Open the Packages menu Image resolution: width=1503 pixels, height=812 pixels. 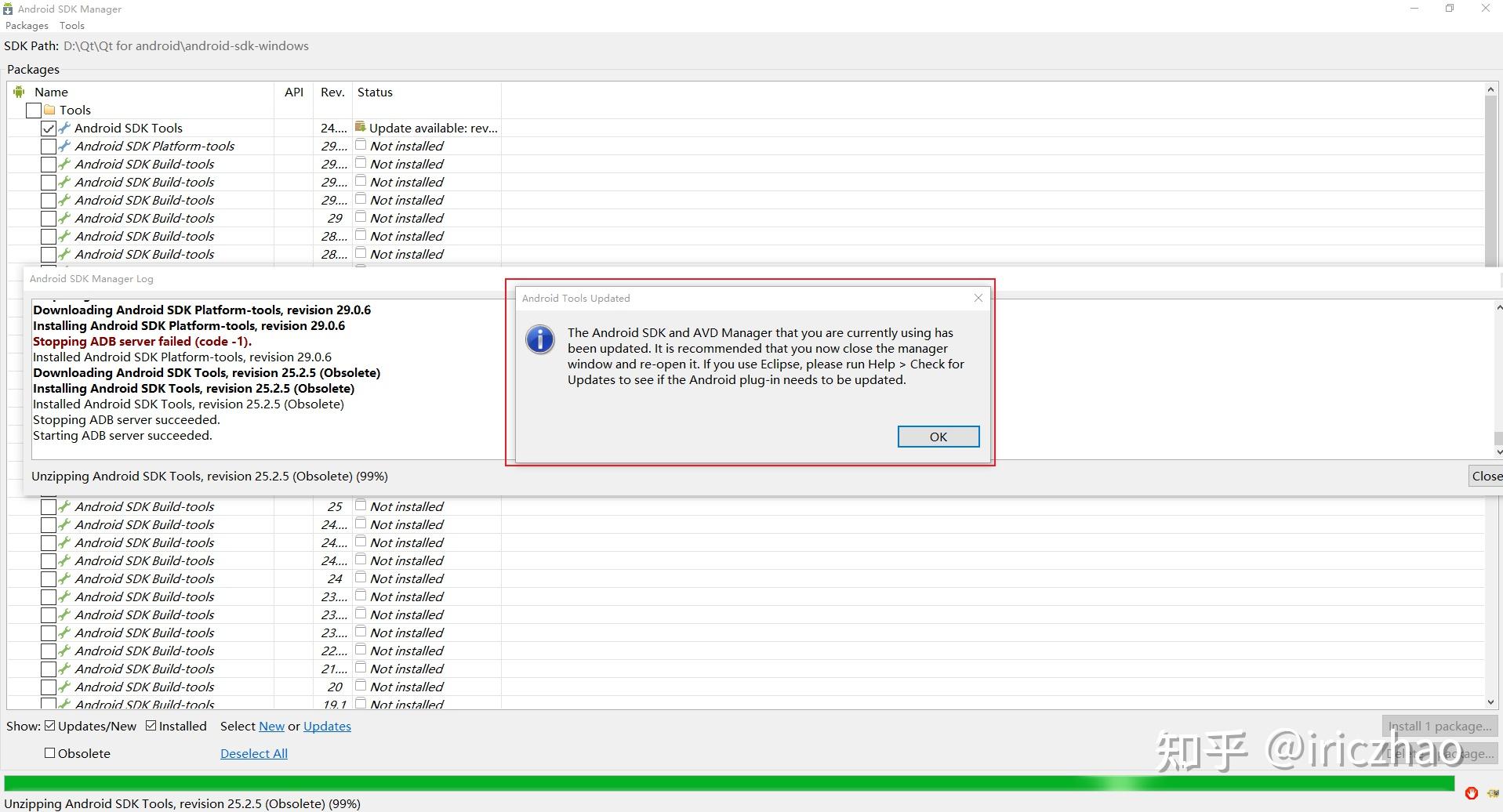click(27, 26)
